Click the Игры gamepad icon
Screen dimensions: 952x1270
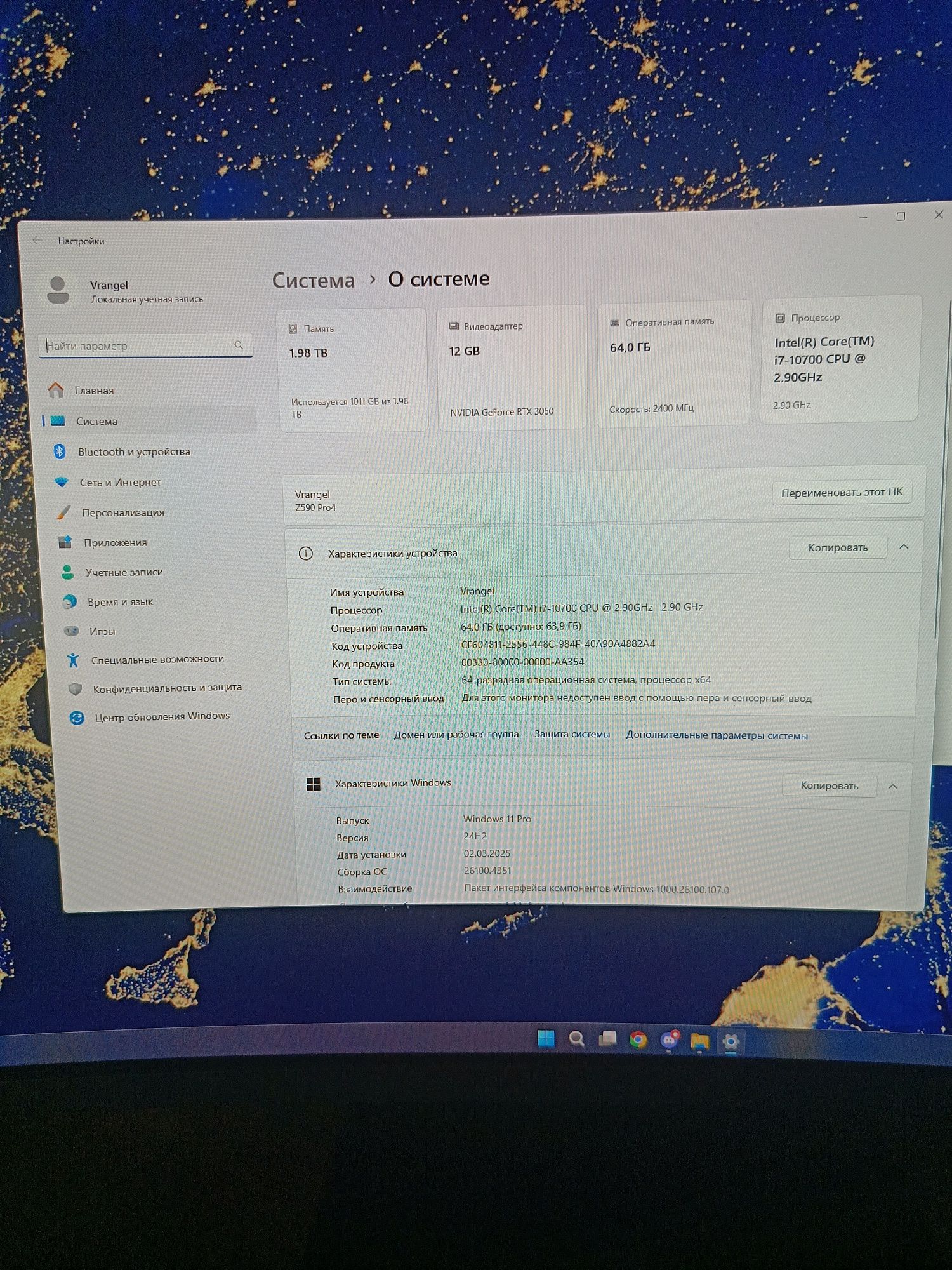tap(71, 631)
